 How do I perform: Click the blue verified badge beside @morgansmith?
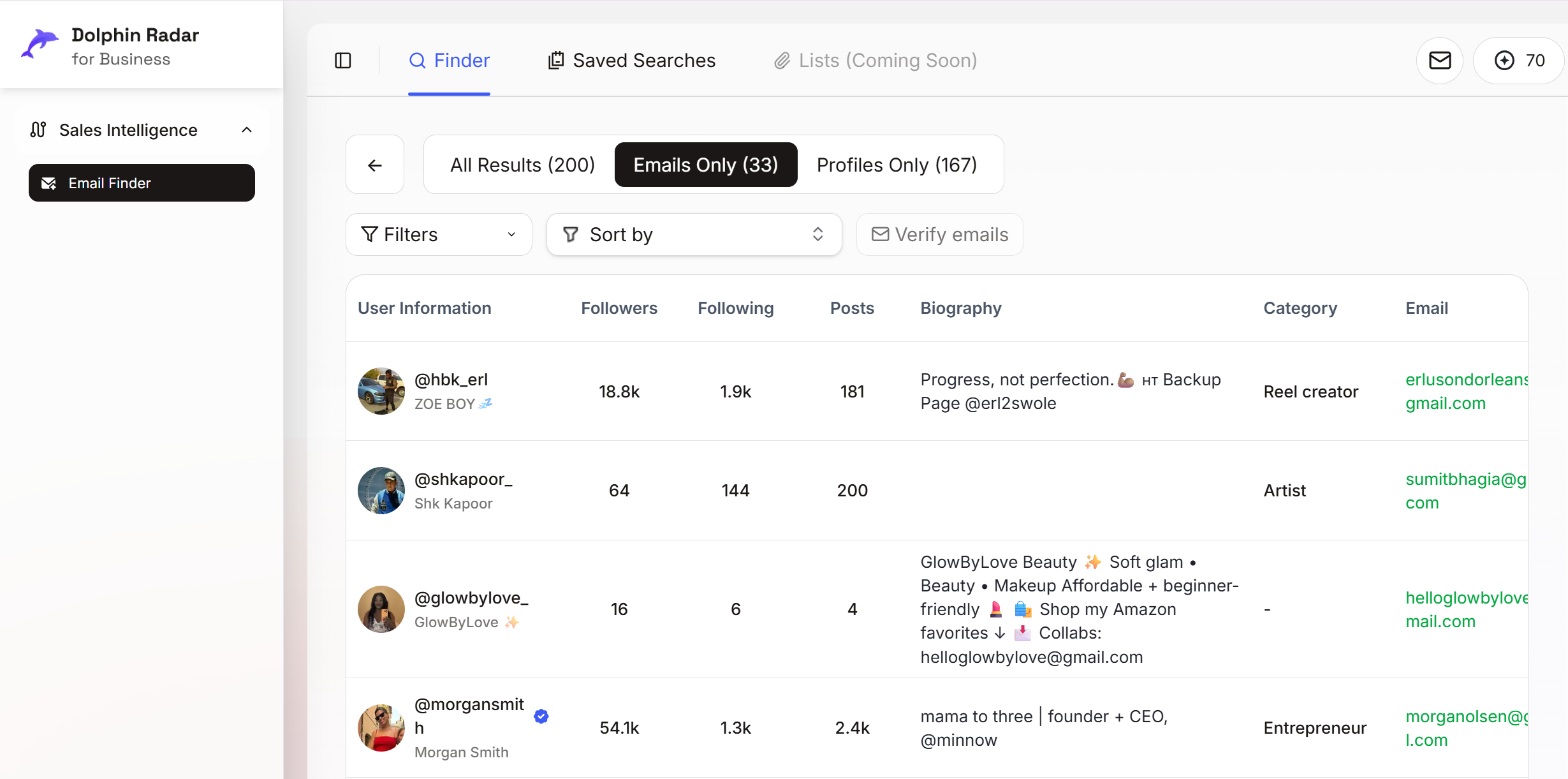541,716
